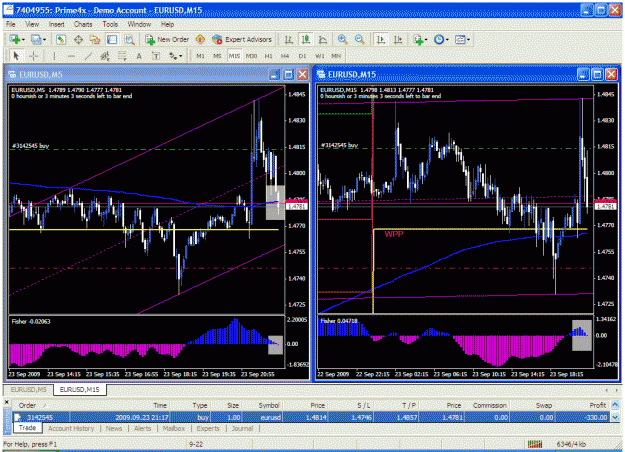This screenshot has height=452, width=625.
Task: Switch timeframe to H1
Action: pos(268,56)
